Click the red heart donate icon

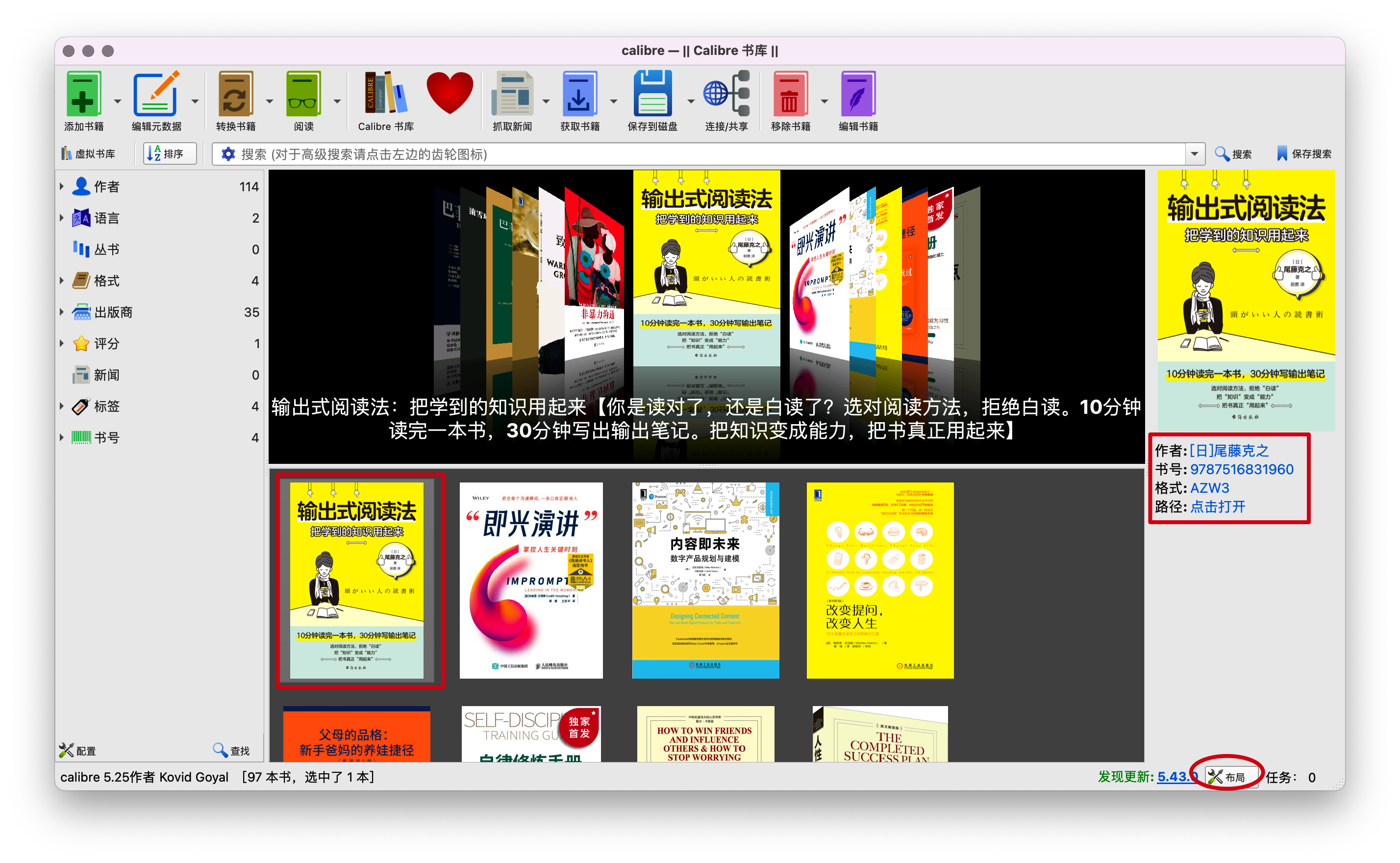pyautogui.click(x=450, y=94)
